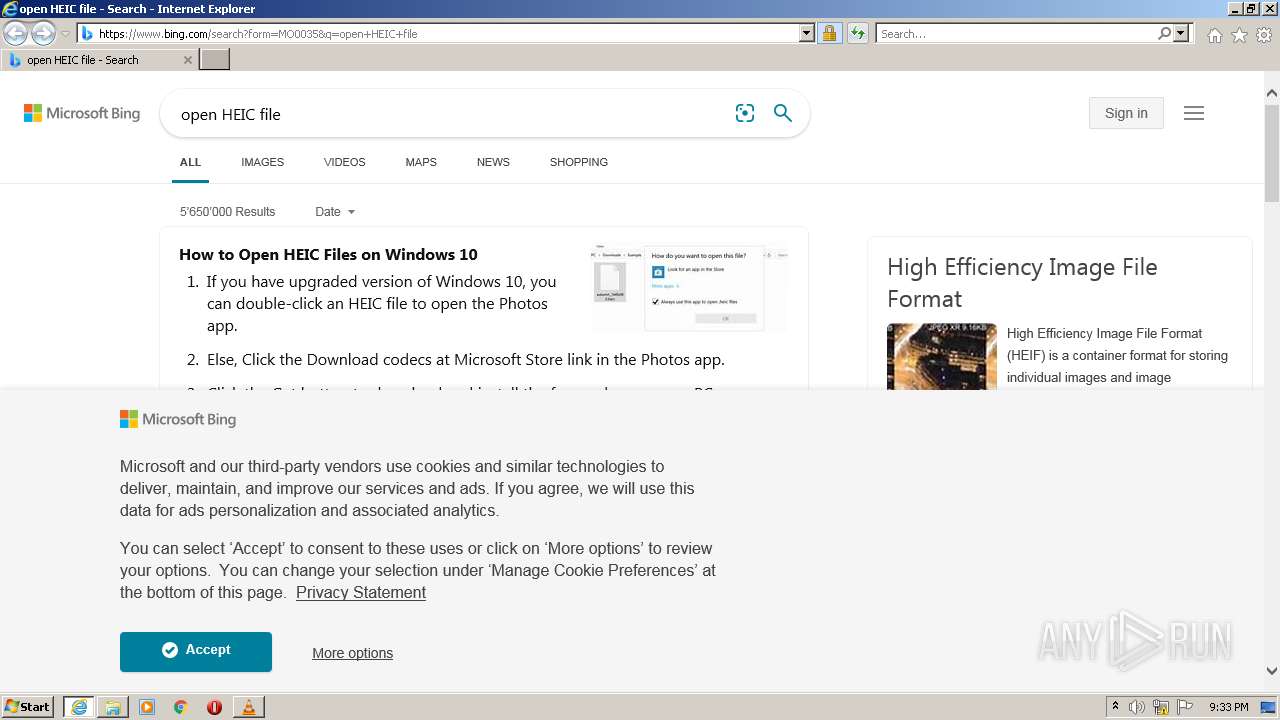Image resolution: width=1280 pixels, height=720 pixels.
Task: Open the Action Center flag icon
Action: click(x=1185, y=707)
